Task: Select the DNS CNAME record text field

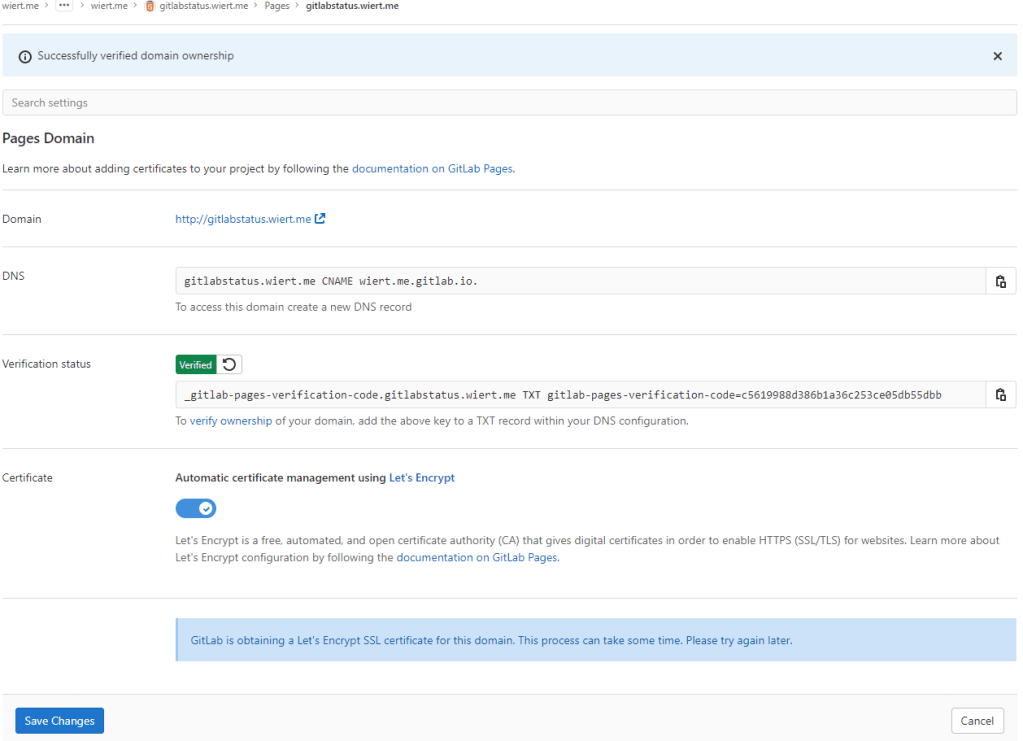Action: coord(500,280)
